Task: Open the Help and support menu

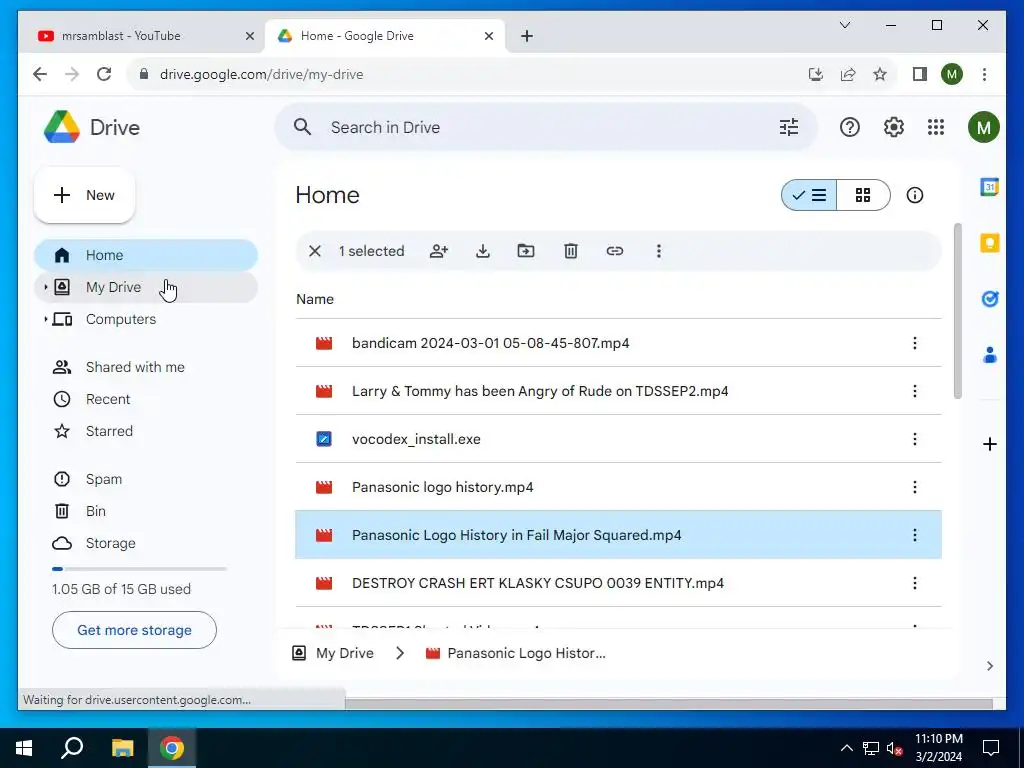Action: [x=849, y=127]
